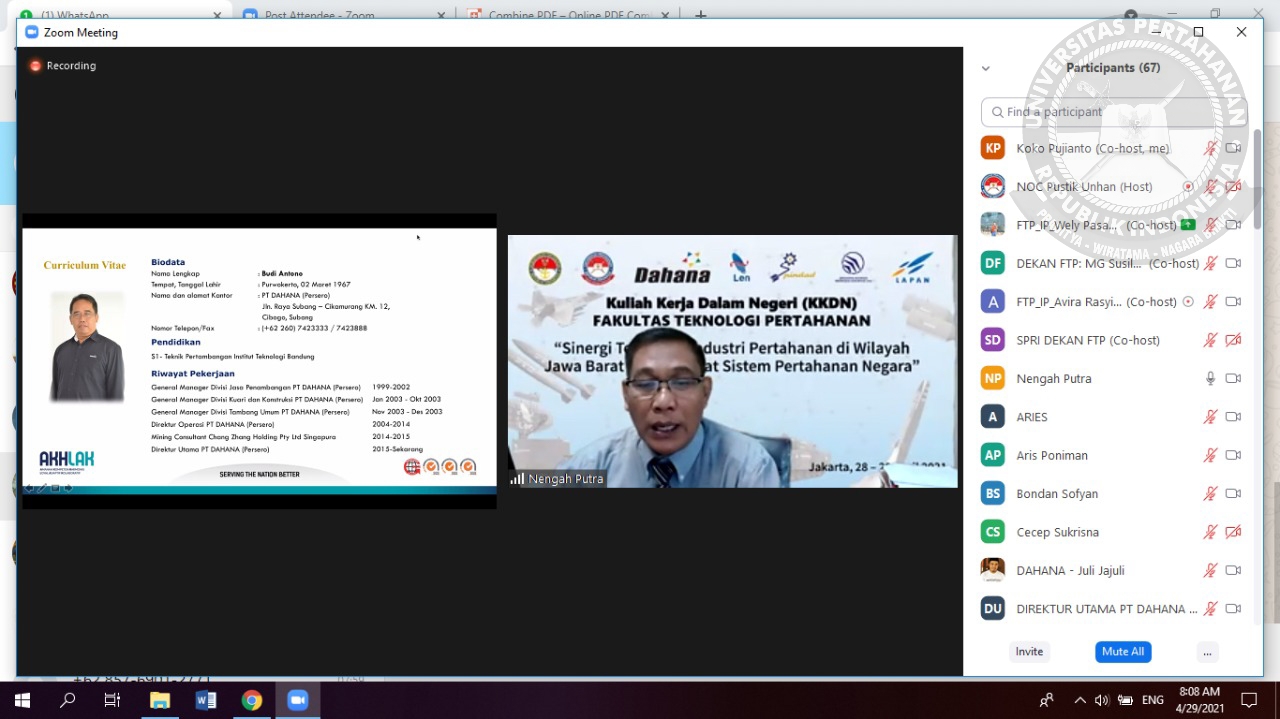
Task: Click muted mic icon for DEKAN FTP
Action: click(1210, 263)
